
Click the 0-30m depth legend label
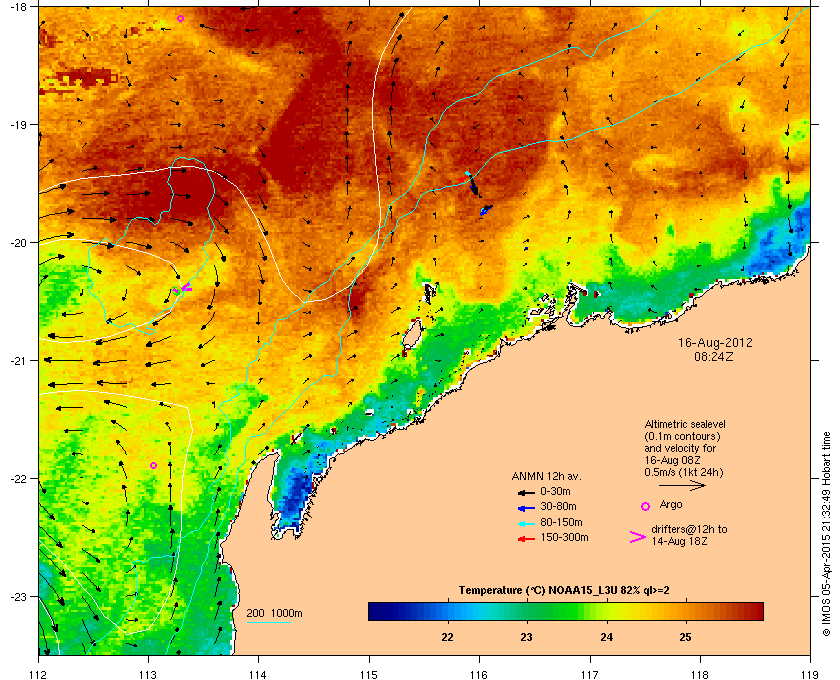point(555,491)
